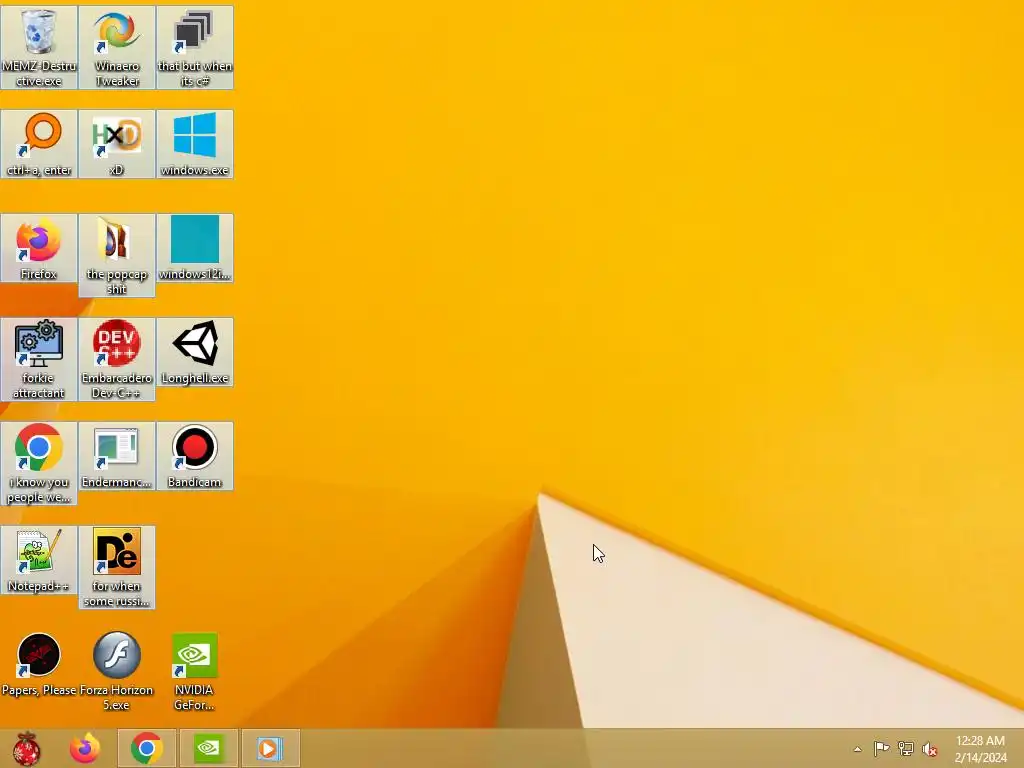Select the Forza Horizon 5.exe Flash icon

pos(117,671)
